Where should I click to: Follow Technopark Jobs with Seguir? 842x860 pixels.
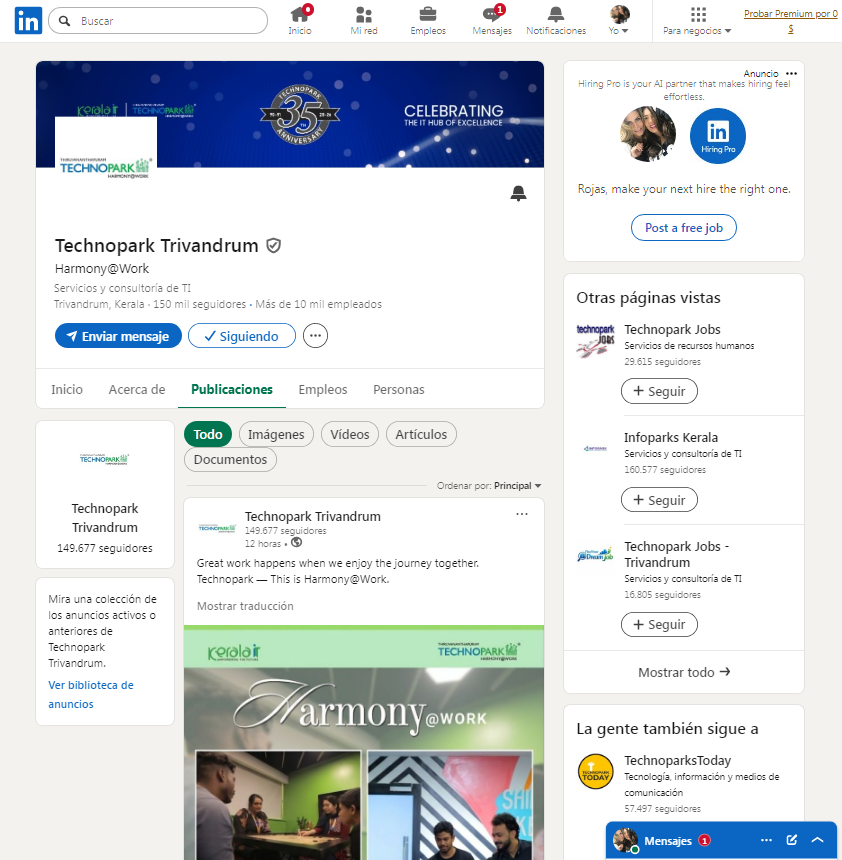659,391
